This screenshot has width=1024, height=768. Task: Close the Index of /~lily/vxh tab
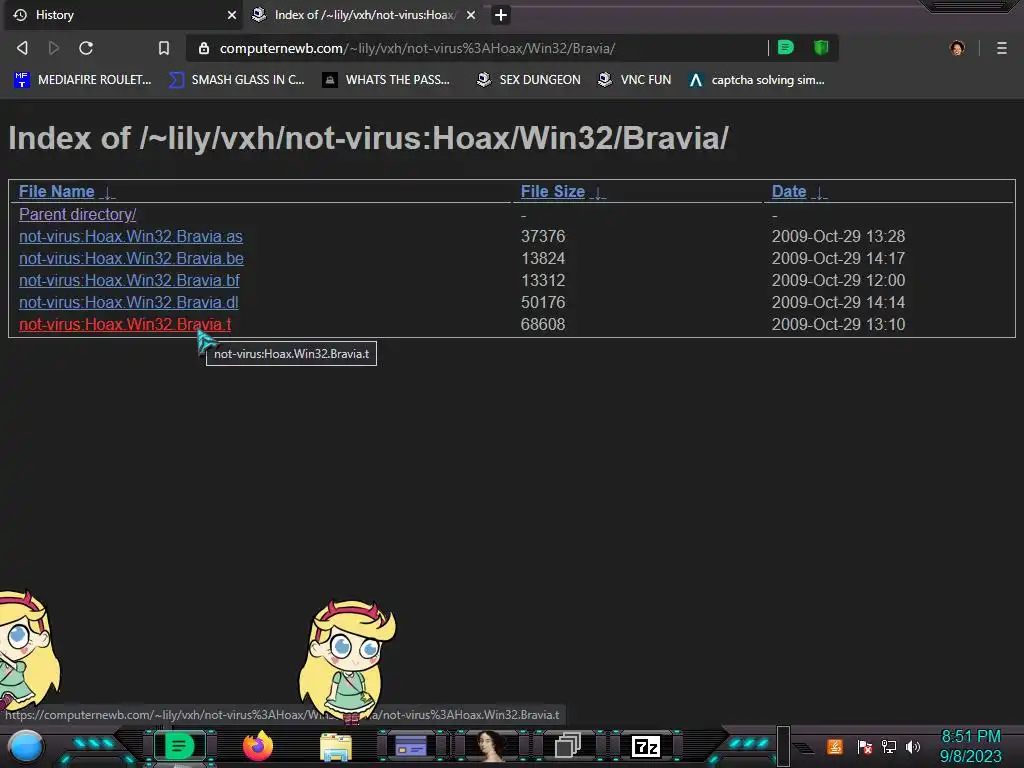471,15
